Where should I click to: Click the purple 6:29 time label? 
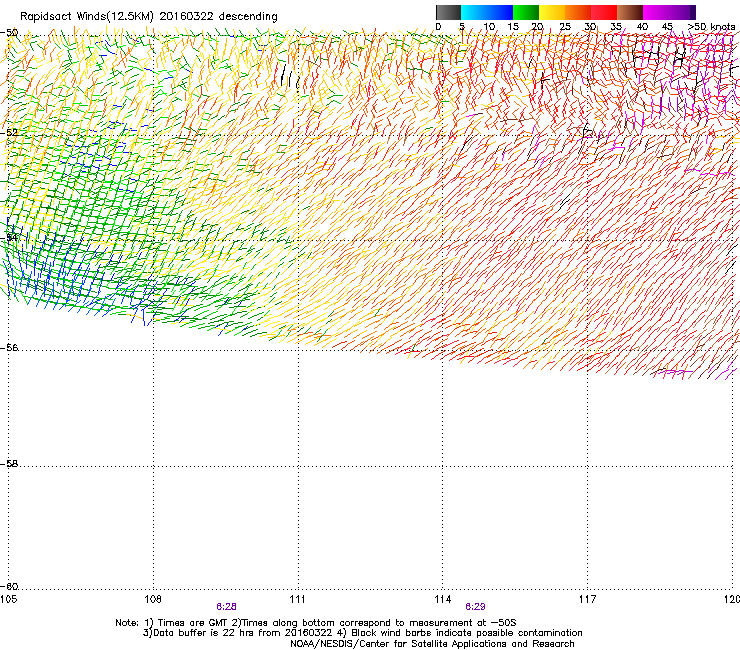475,607
